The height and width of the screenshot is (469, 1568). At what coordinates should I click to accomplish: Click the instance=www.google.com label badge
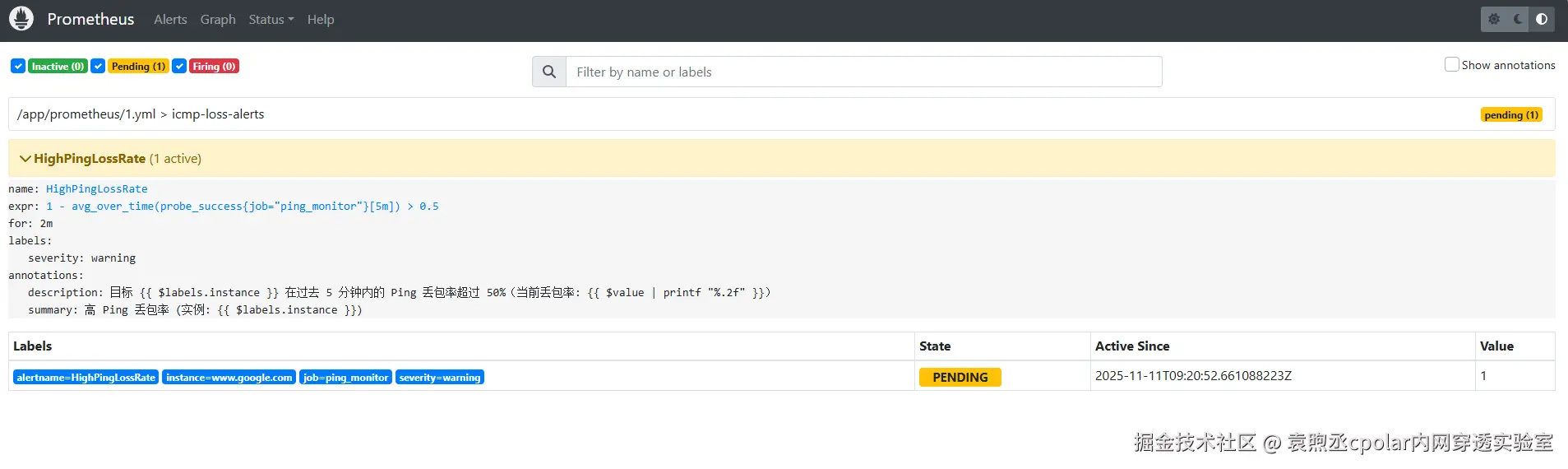click(x=229, y=378)
